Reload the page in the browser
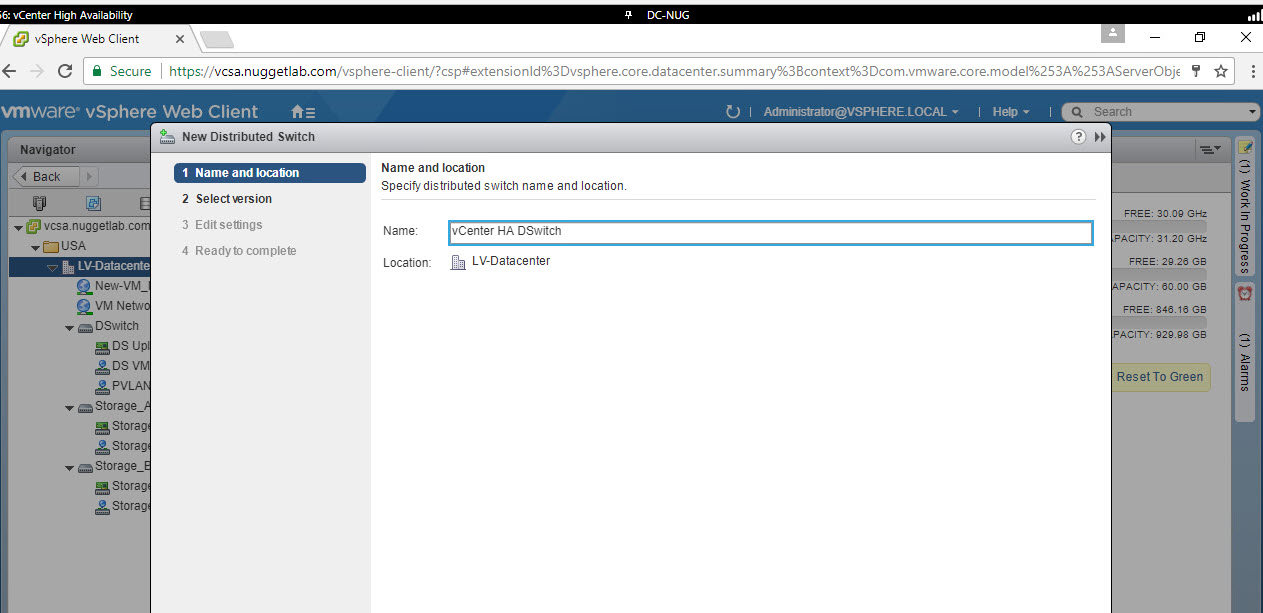 point(65,71)
